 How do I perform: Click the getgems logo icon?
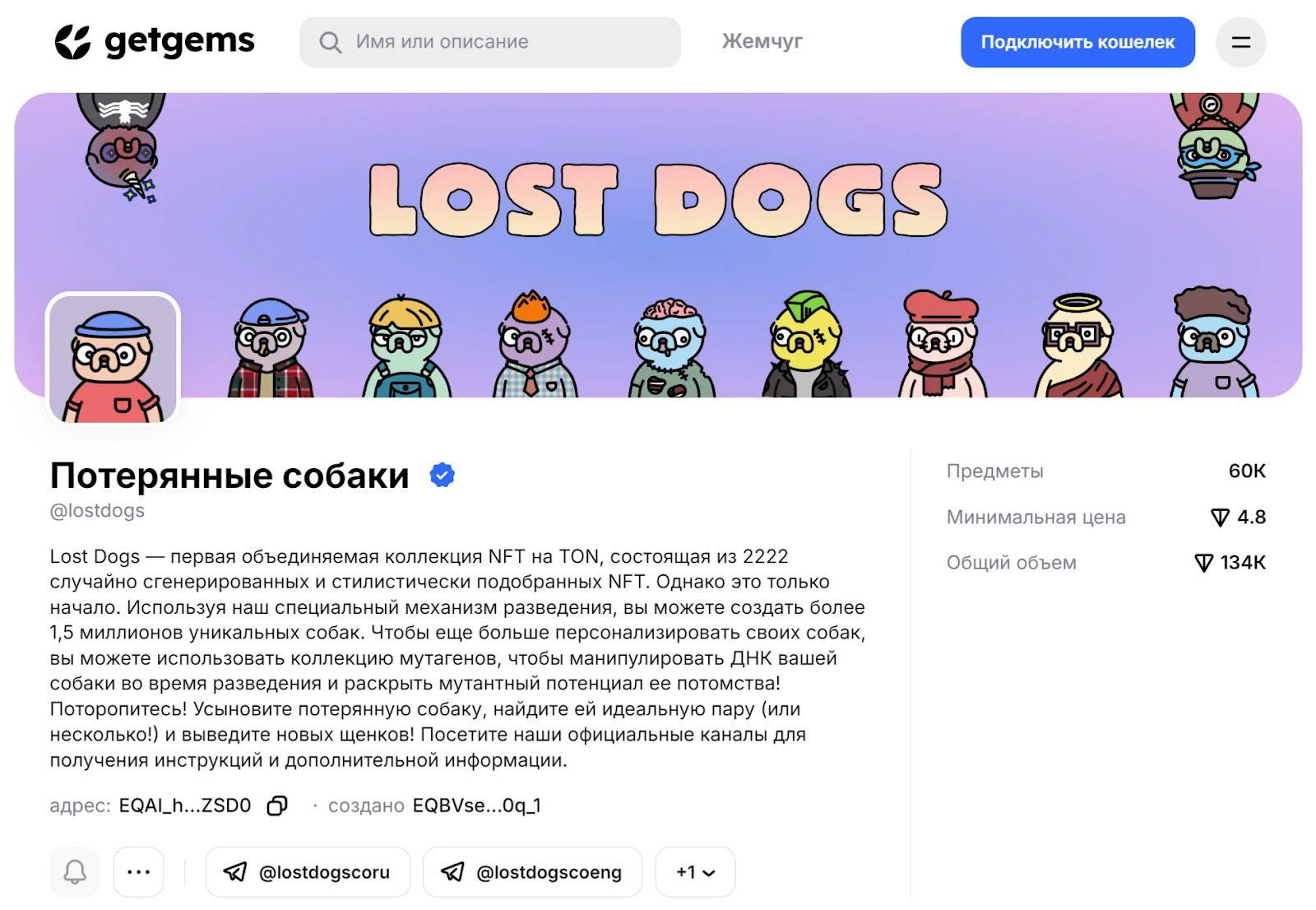(x=72, y=42)
